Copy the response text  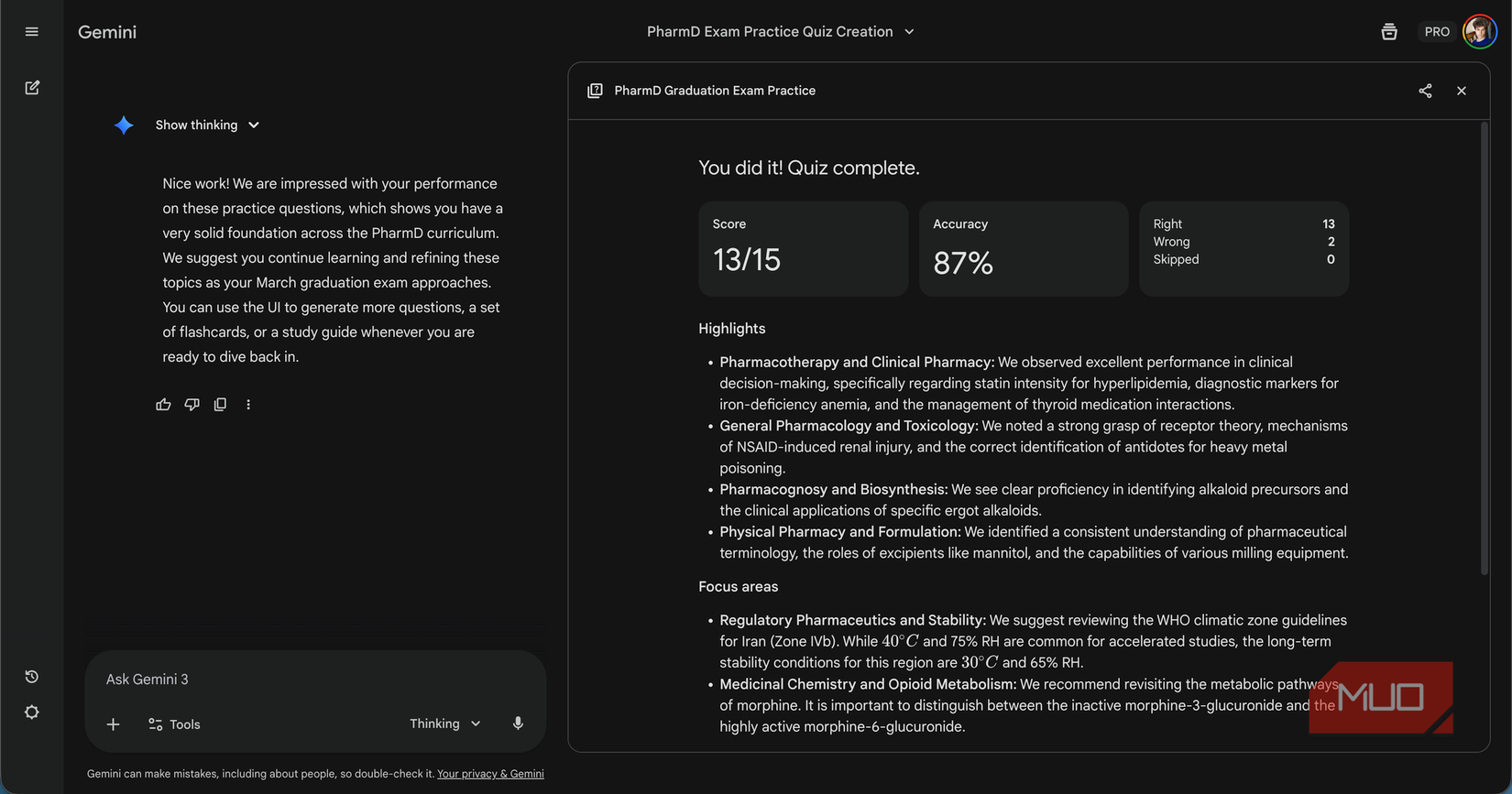coord(220,404)
